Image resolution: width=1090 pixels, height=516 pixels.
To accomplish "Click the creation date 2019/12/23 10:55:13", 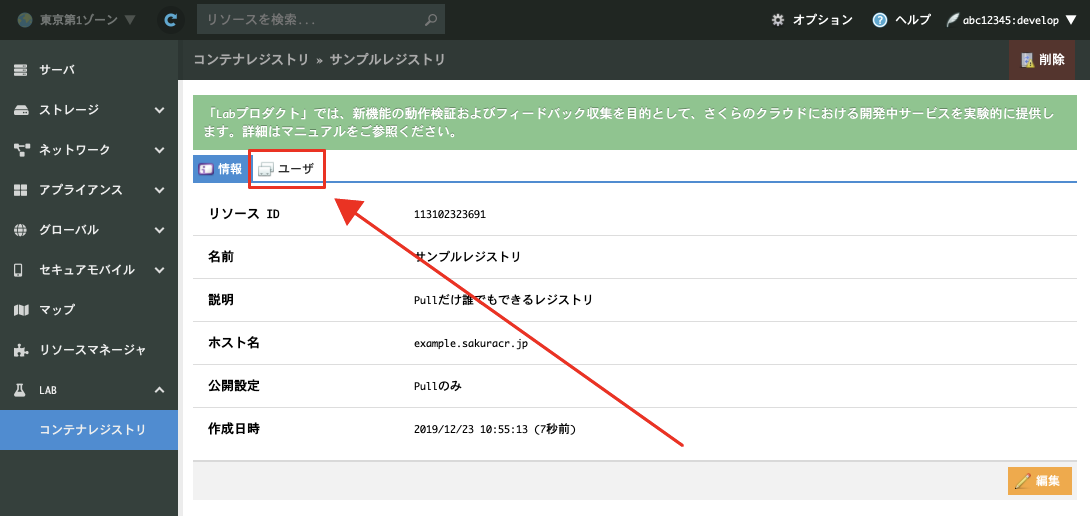I will click(x=471, y=429).
